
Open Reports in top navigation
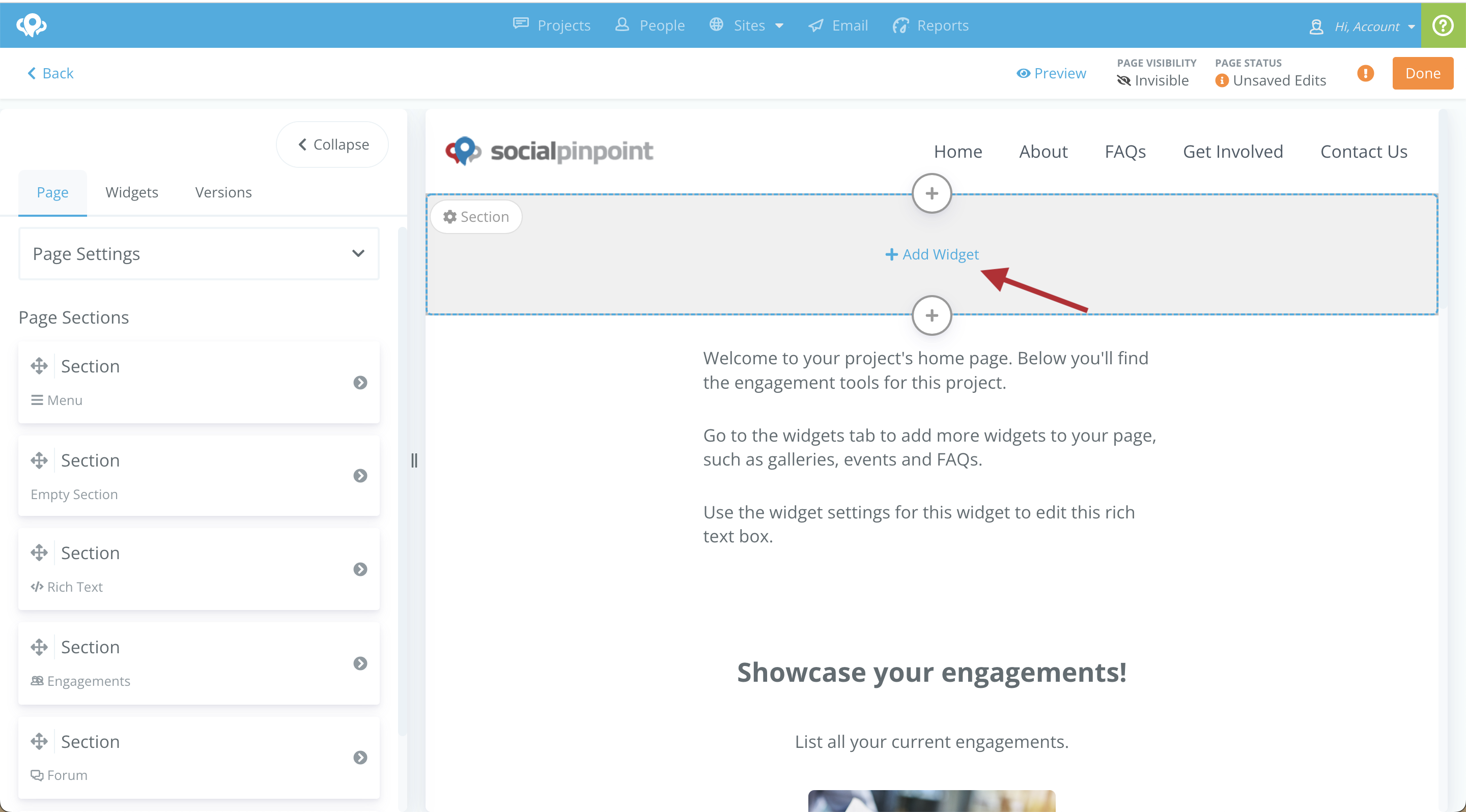tap(930, 25)
